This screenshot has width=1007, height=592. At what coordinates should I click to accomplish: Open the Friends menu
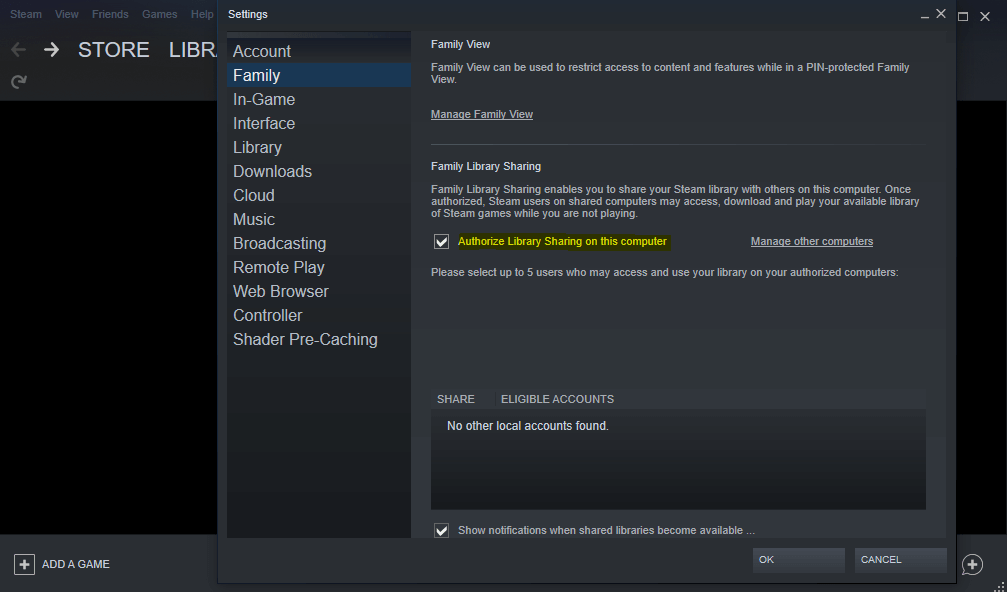[110, 15]
